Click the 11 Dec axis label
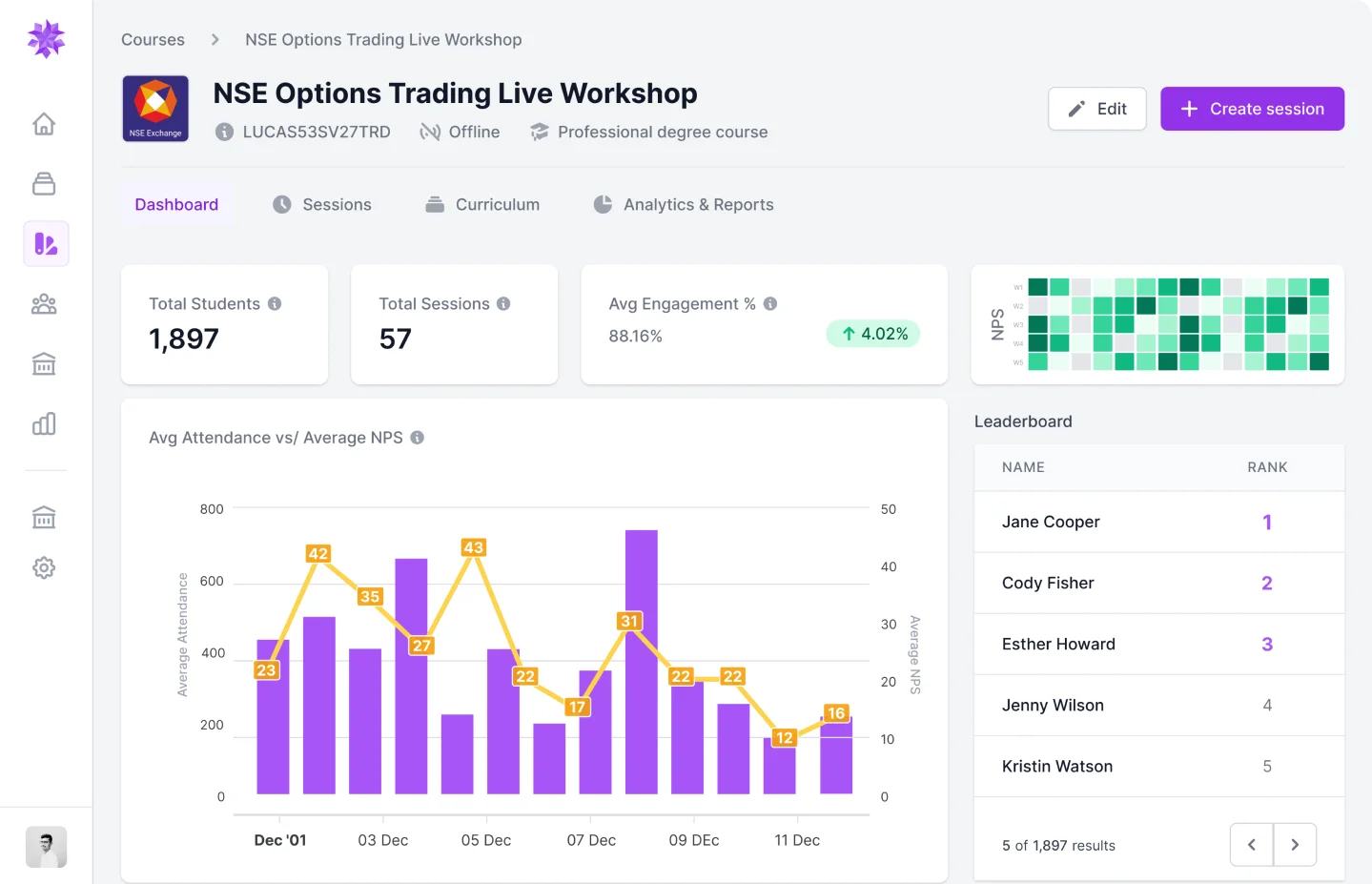The width and height of the screenshot is (1372, 884). coord(797,840)
